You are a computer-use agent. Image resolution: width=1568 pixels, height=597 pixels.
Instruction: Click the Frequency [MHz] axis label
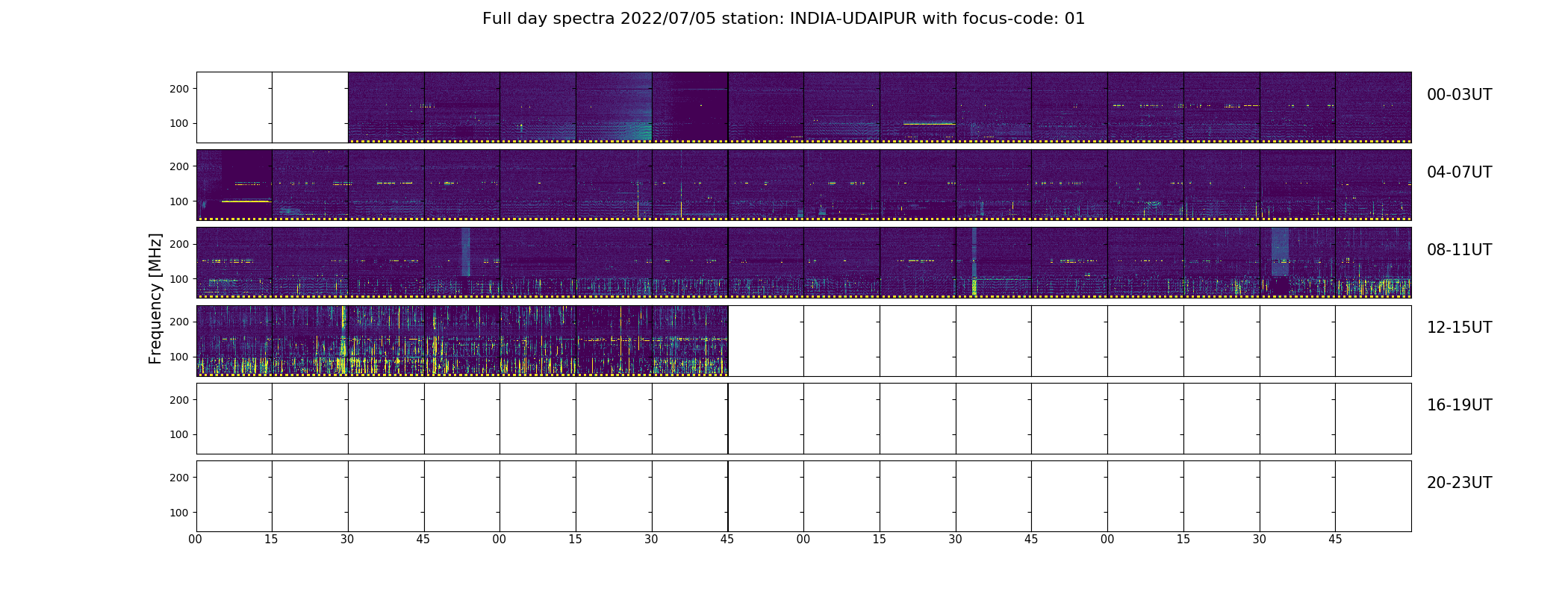pyautogui.click(x=155, y=299)
